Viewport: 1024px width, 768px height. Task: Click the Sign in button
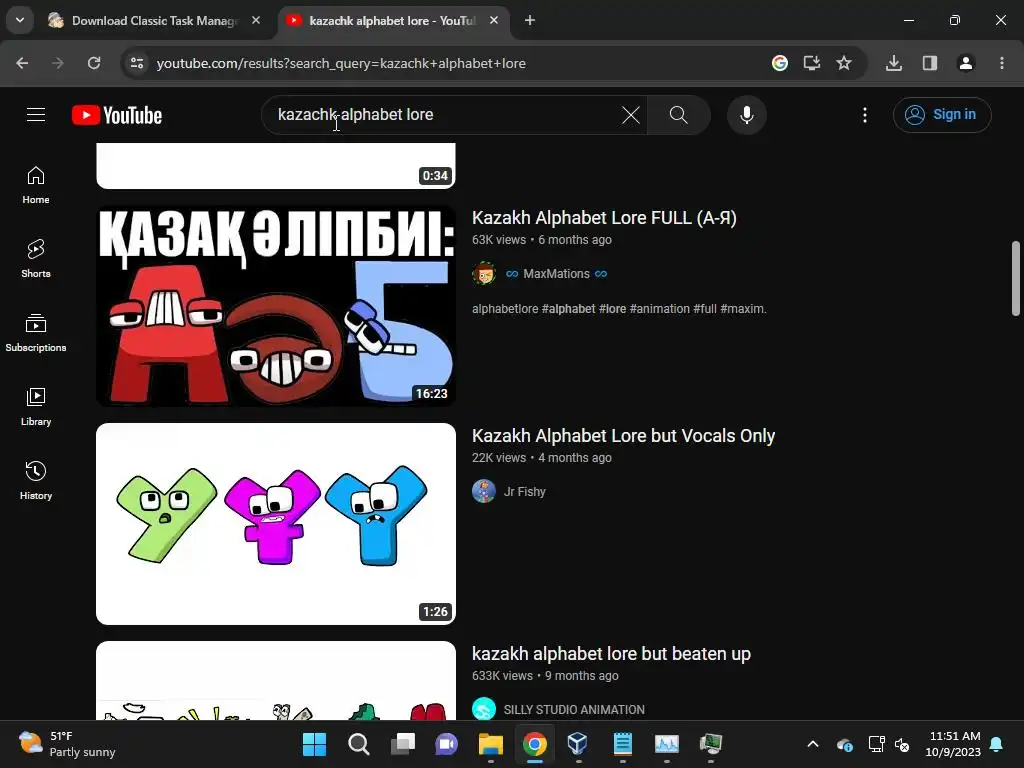[x=942, y=115]
